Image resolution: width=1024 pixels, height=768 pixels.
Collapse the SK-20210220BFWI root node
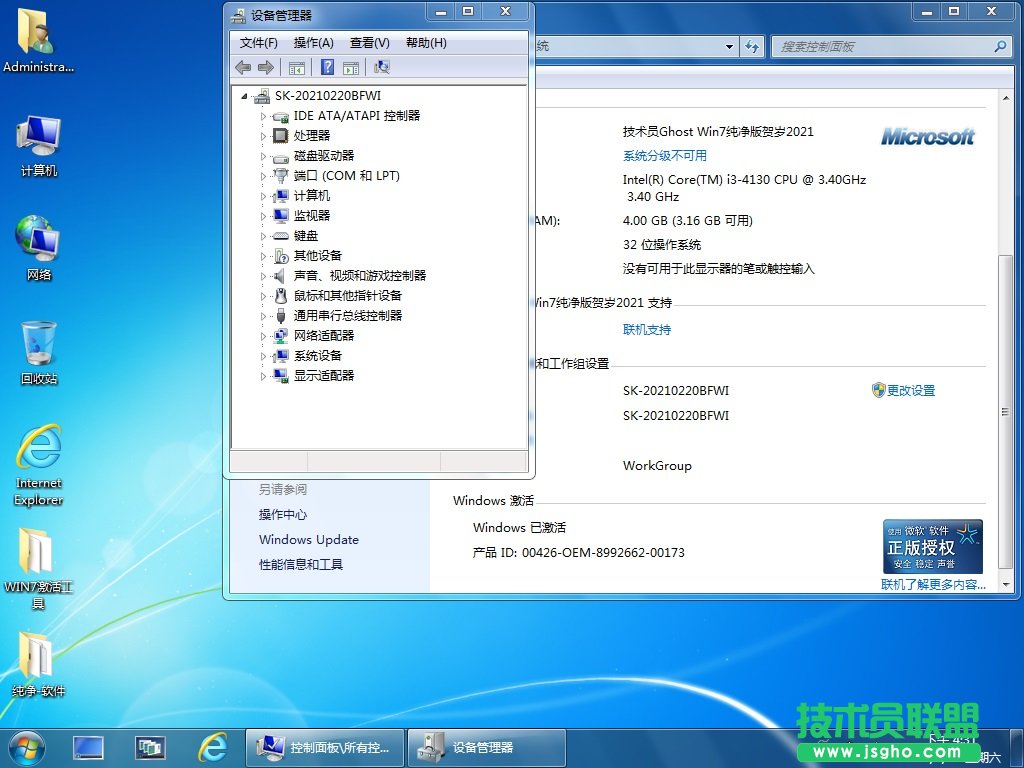pos(244,96)
